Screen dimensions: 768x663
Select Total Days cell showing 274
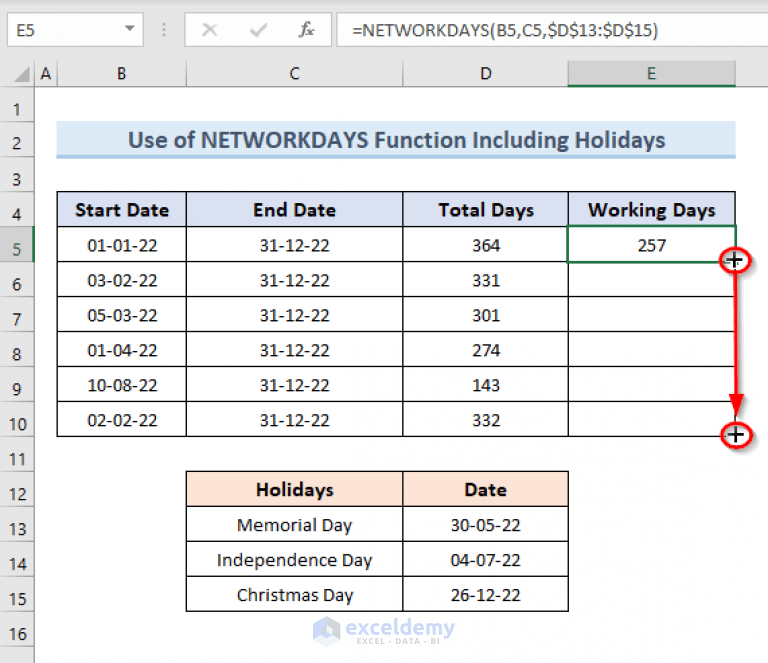point(485,350)
